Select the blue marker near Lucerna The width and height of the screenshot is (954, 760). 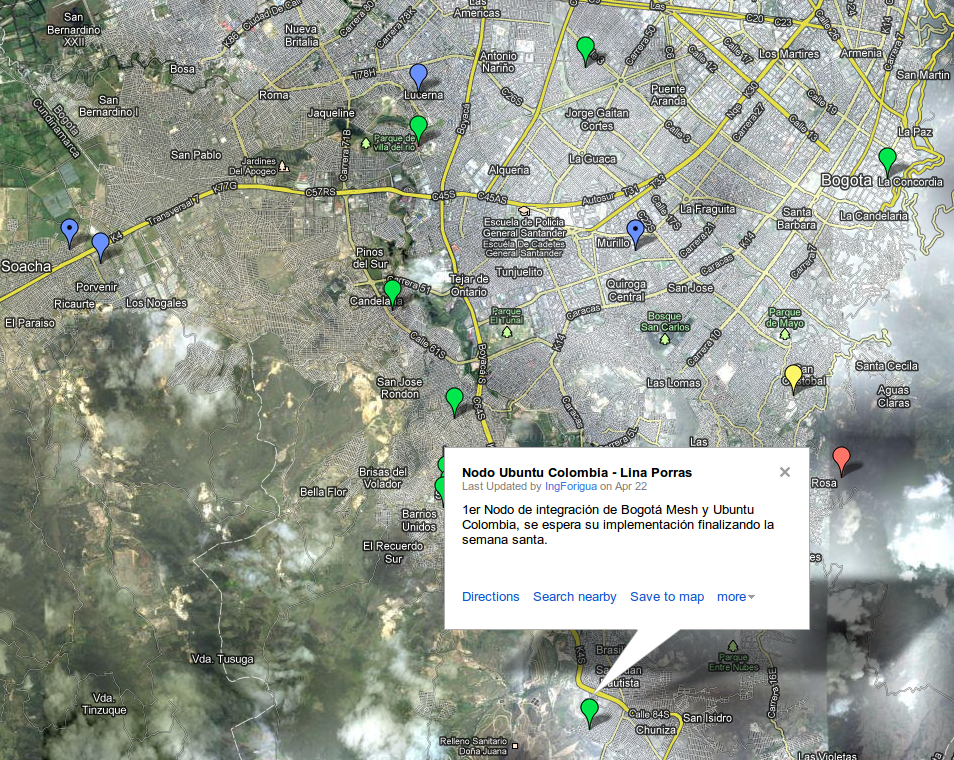pos(419,76)
